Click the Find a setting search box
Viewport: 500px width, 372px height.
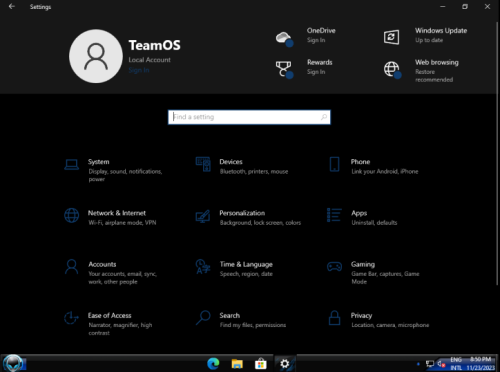[249, 117]
